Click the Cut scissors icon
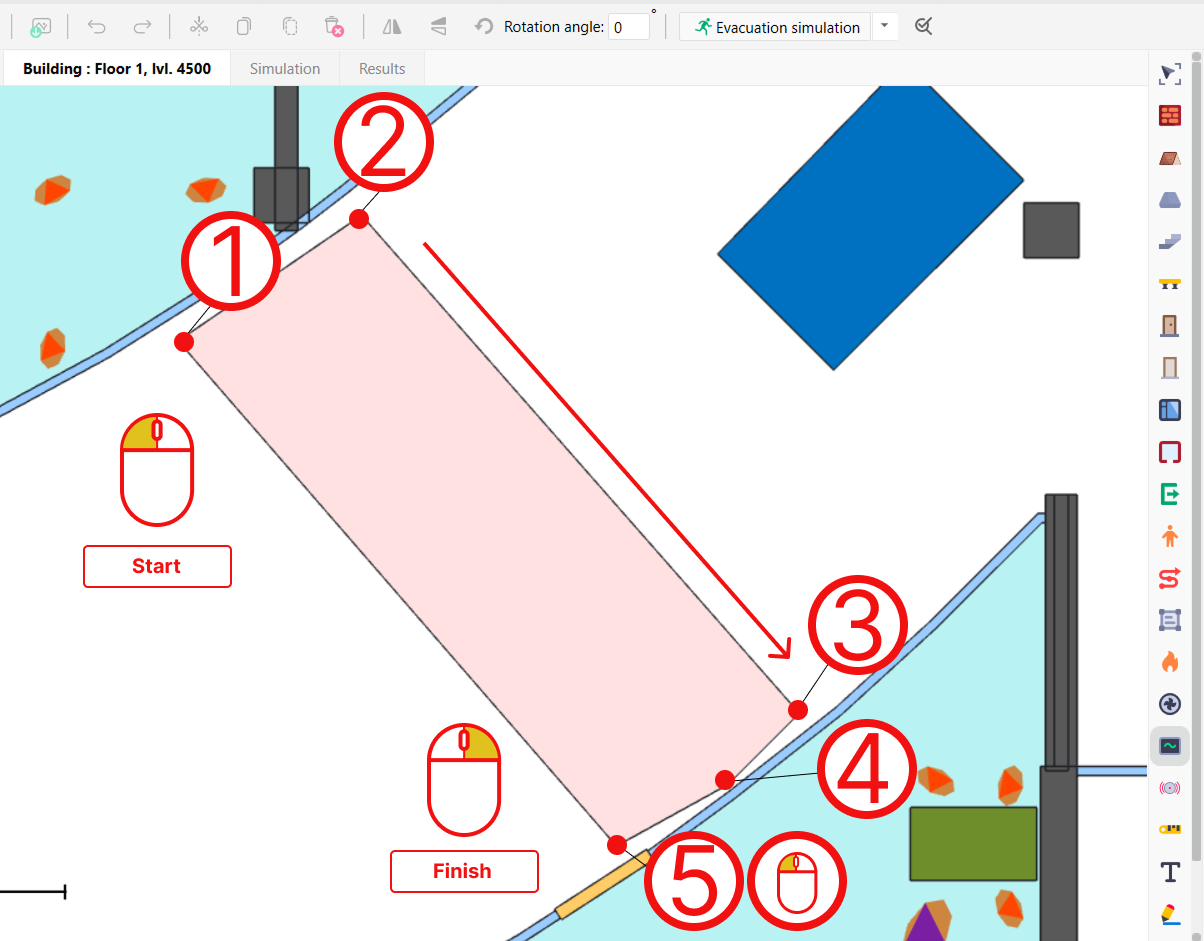The width and height of the screenshot is (1204, 941). pos(199,27)
